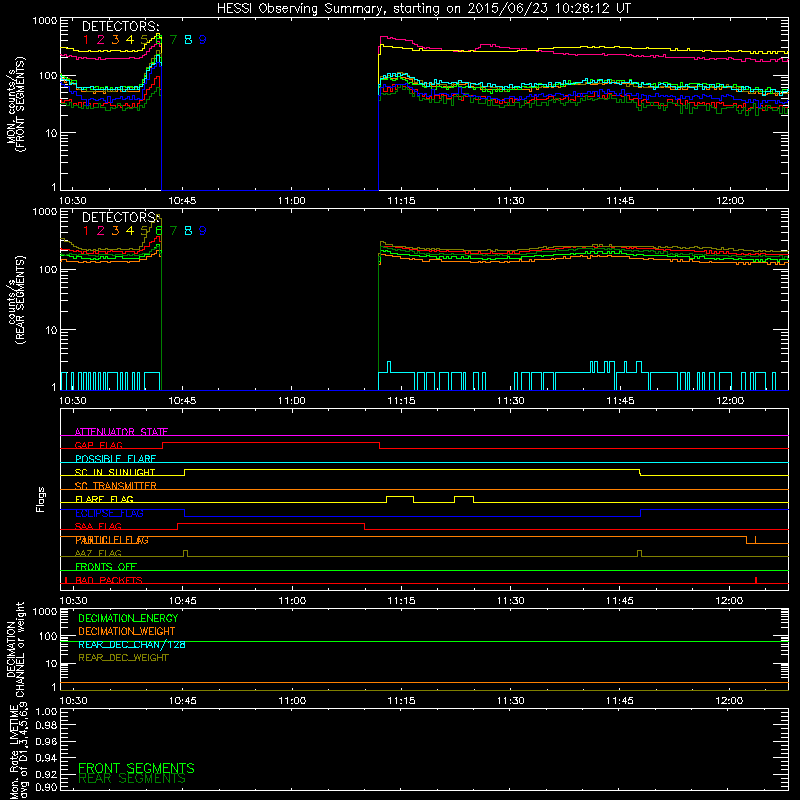Click the REAR_DEC_WEIGHT legend entry
800x800 pixels.
click(123, 658)
